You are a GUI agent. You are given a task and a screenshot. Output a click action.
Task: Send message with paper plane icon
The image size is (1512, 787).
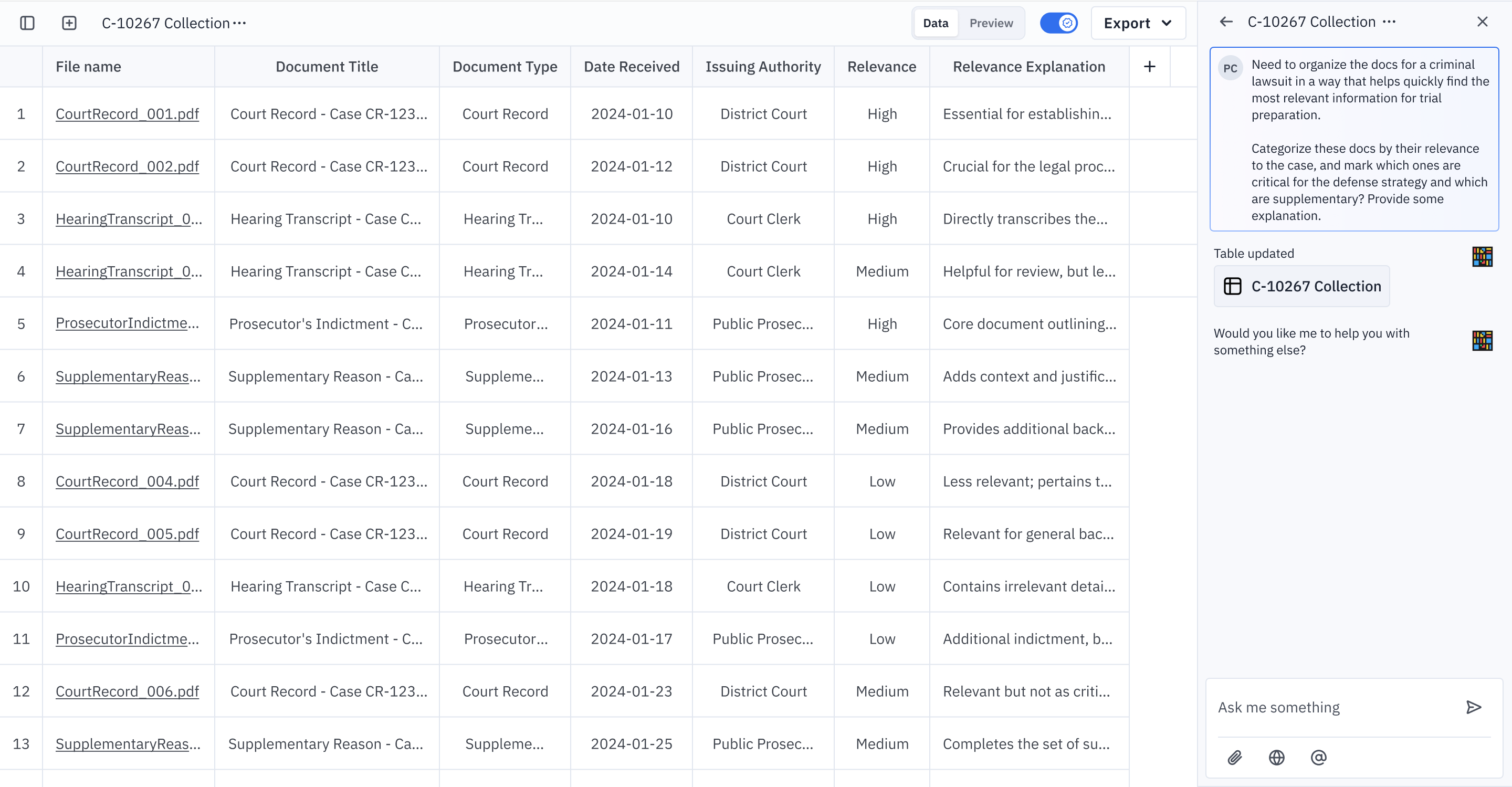pyautogui.click(x=1473, y=707)
